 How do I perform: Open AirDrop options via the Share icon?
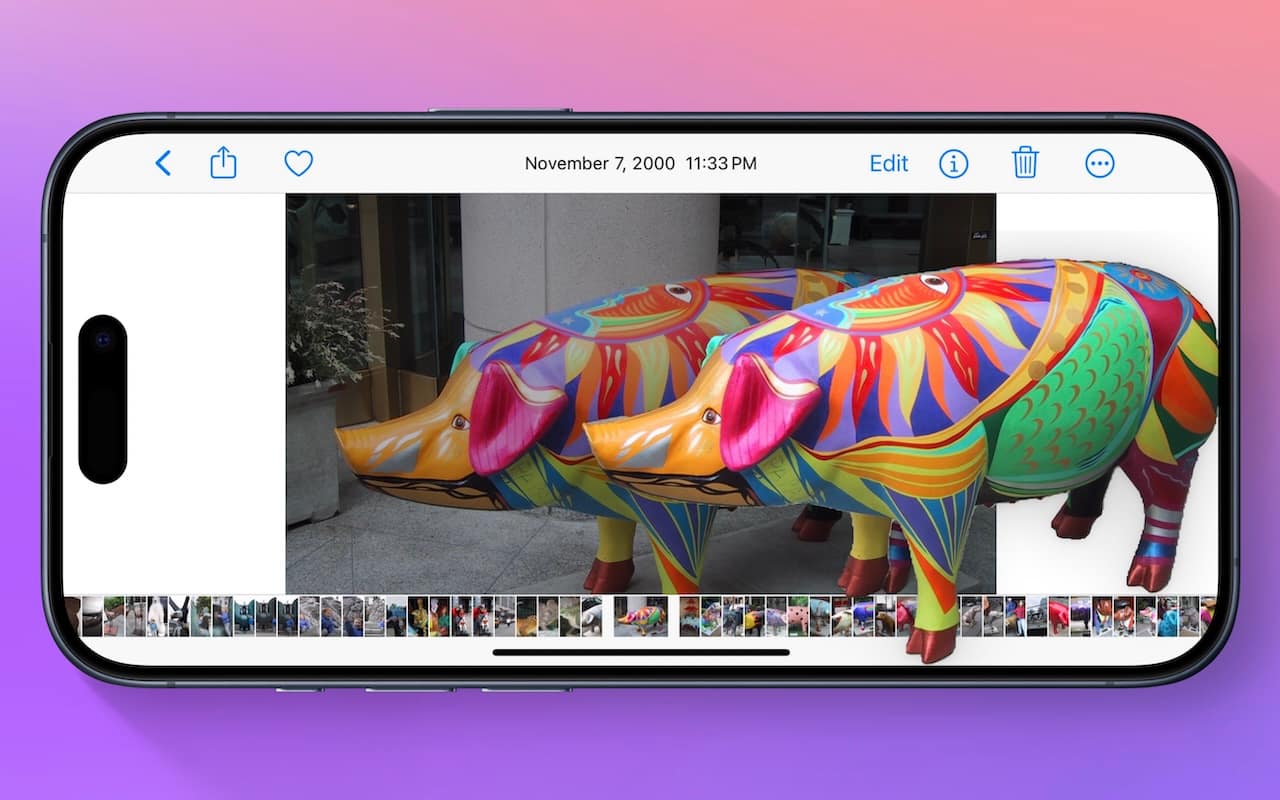pos(223,162)
